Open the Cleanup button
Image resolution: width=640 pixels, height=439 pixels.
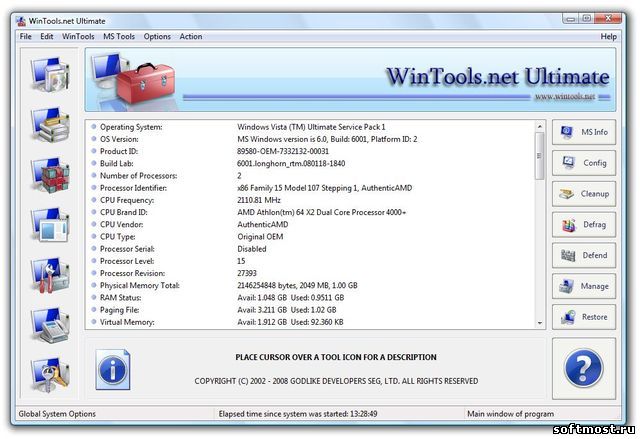(584, 194)
